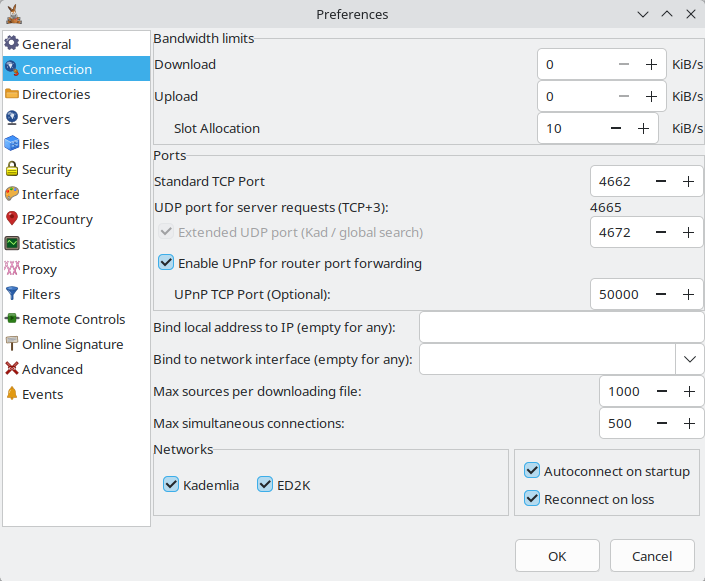The height and width of the screenshot is (581, 705).
Task: Click the Bind local address to IP field
Action: click(x=562, y=327)
